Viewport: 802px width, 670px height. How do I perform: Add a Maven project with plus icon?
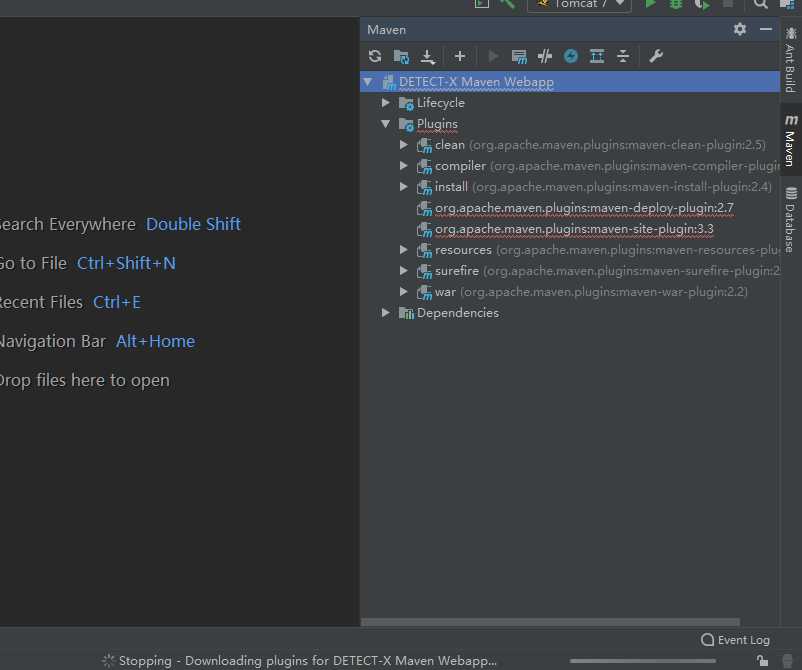pos(460,56)
